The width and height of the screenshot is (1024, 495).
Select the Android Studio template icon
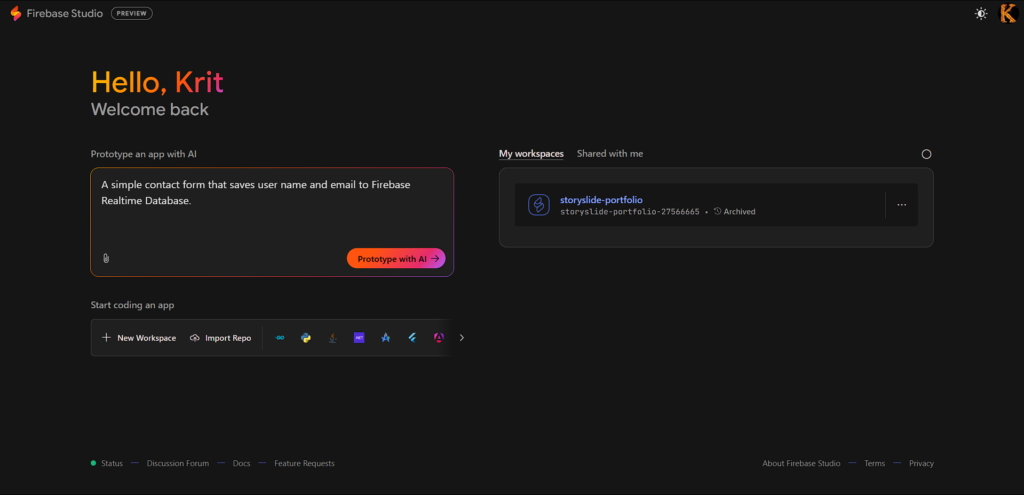385,338
